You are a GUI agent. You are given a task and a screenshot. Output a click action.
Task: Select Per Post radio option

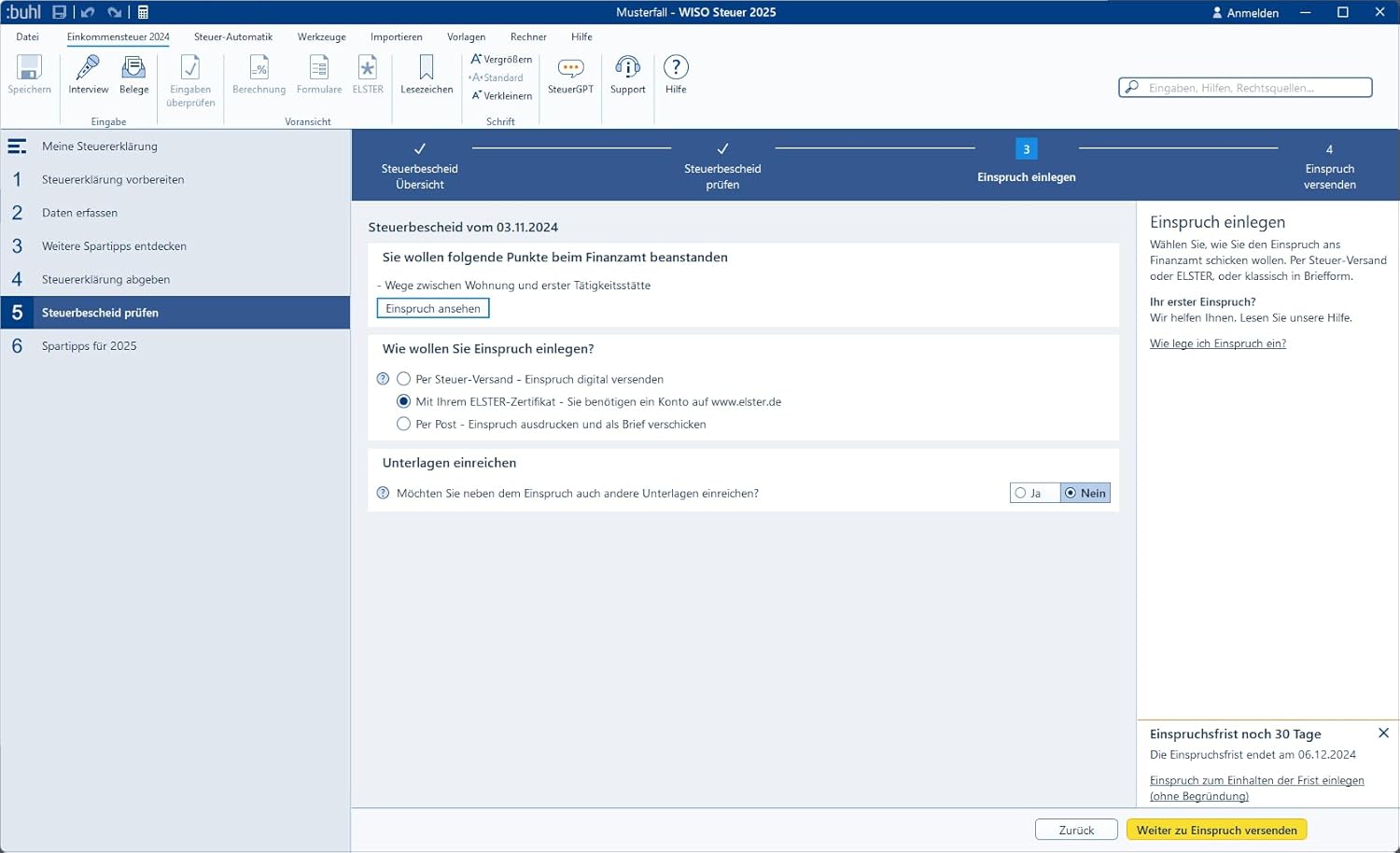click(403, 424)
